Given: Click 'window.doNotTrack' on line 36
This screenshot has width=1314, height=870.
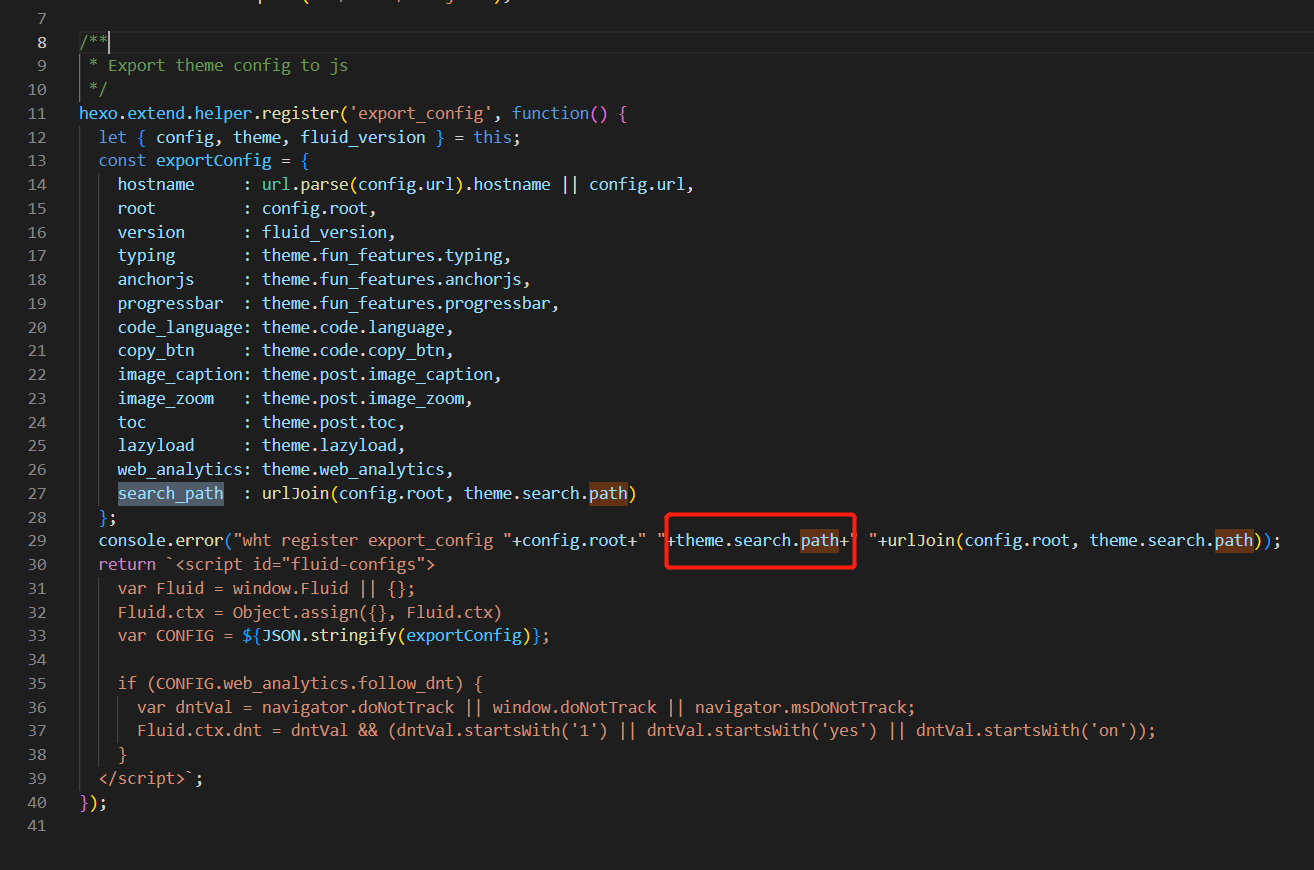Looking at the screenshot, I should 575,707.
